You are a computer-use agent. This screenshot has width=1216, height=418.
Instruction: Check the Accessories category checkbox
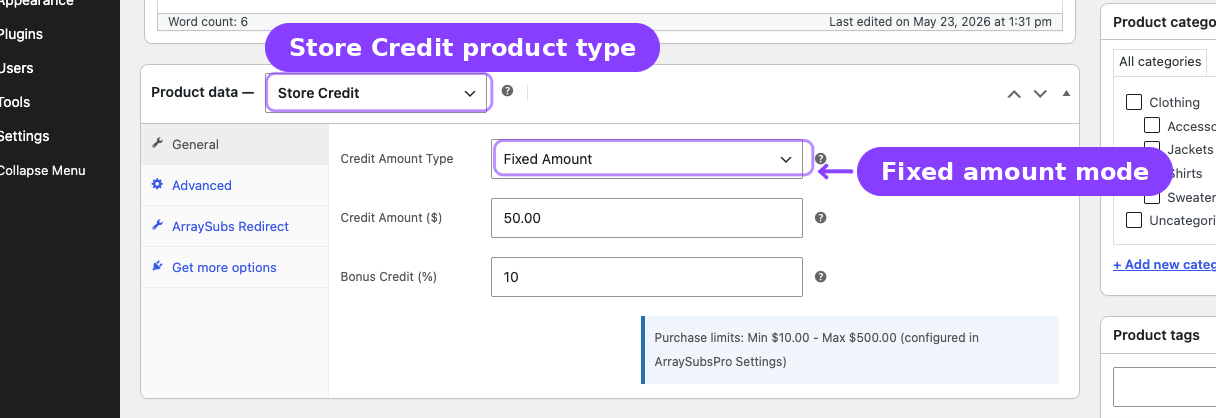click(1152, 126)
